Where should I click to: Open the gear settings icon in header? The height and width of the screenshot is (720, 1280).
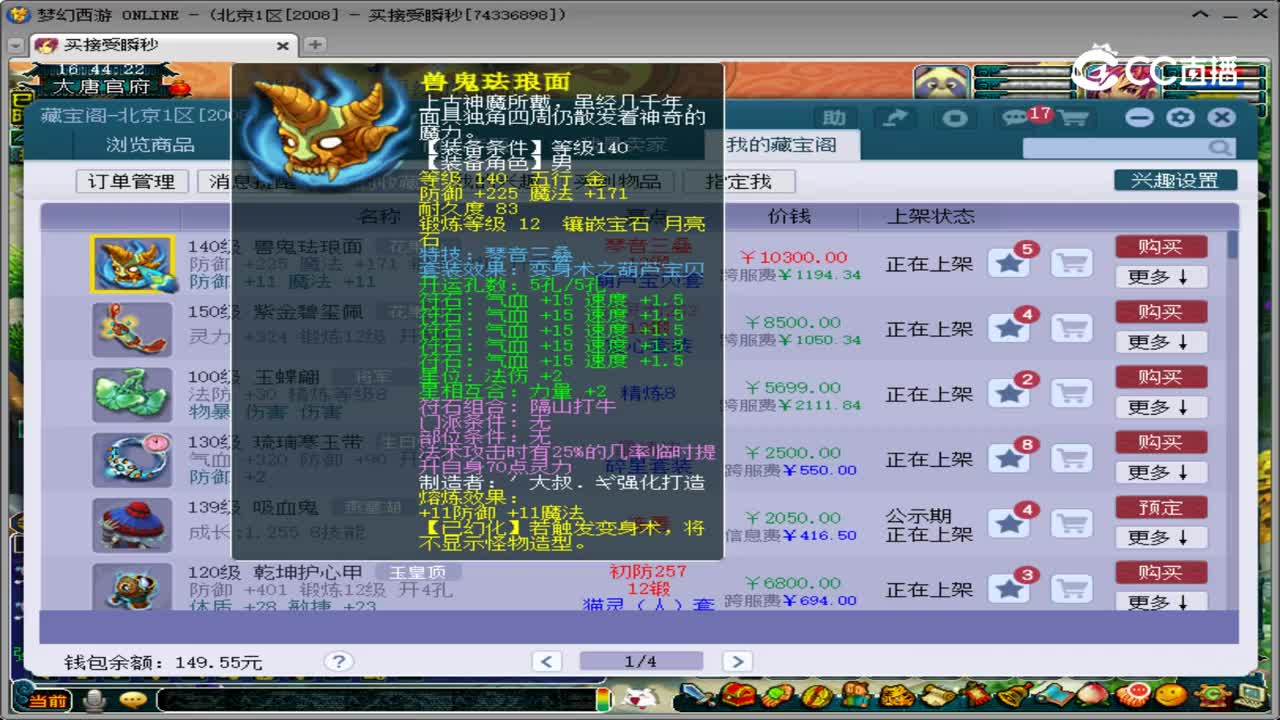click(x=1180, y=117)
